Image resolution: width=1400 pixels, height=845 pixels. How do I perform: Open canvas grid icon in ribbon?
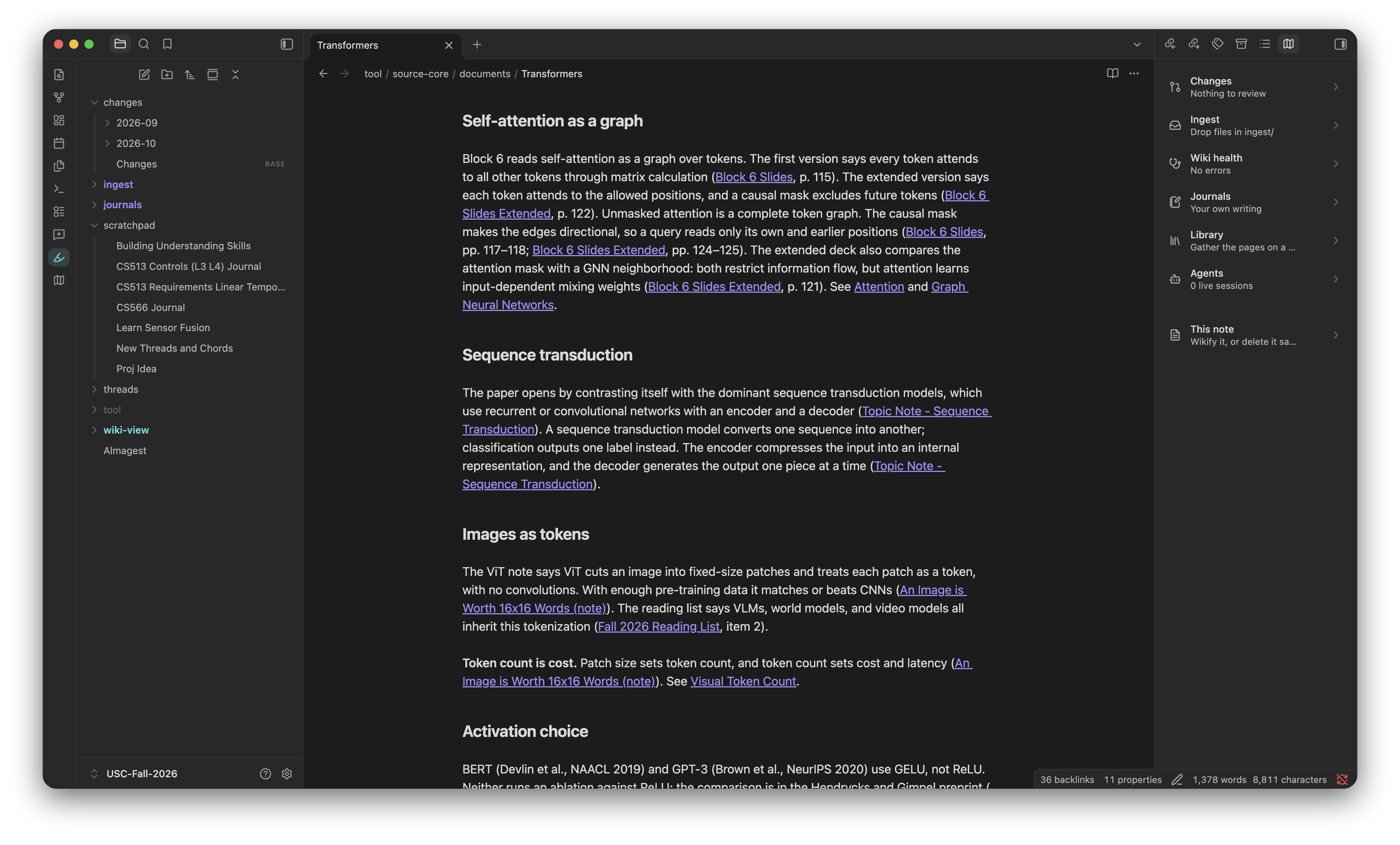click(59, 120)
